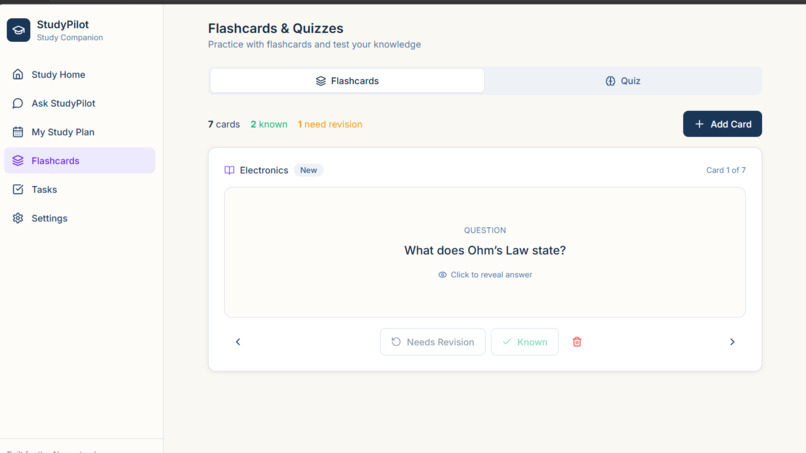Viewport: 806px width, 453px height.
Task: Click the 'Study Companion' subtitle
Action: pos(70,38)
